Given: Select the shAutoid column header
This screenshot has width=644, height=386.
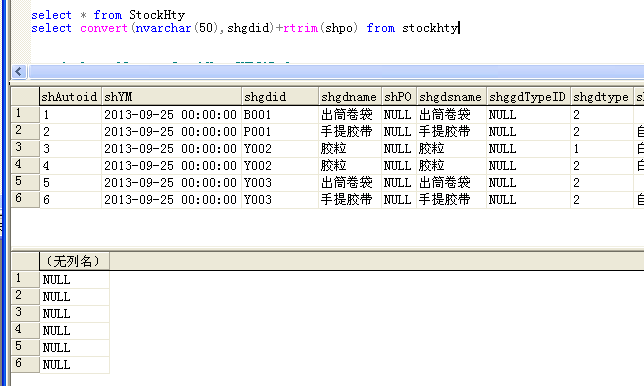Looking at the screenshot, I should pos(70,97).
